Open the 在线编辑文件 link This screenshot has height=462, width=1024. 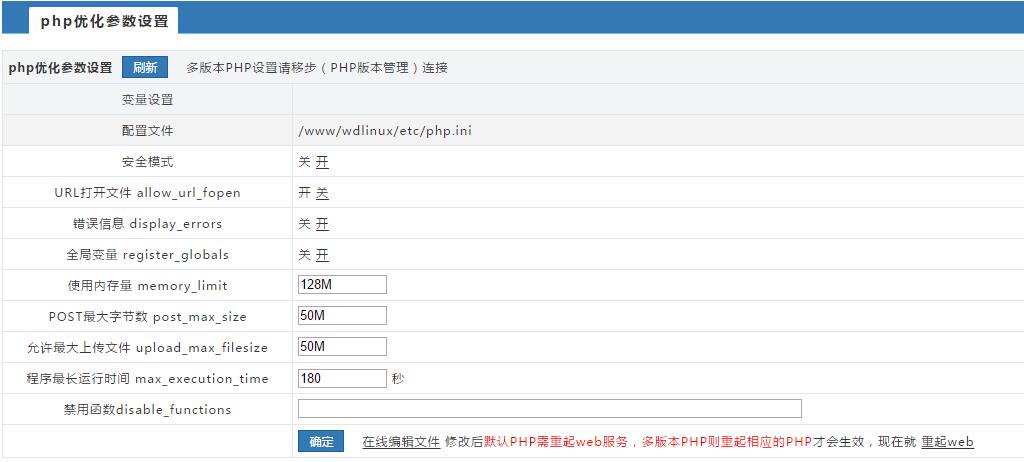[x=401, y=442]
